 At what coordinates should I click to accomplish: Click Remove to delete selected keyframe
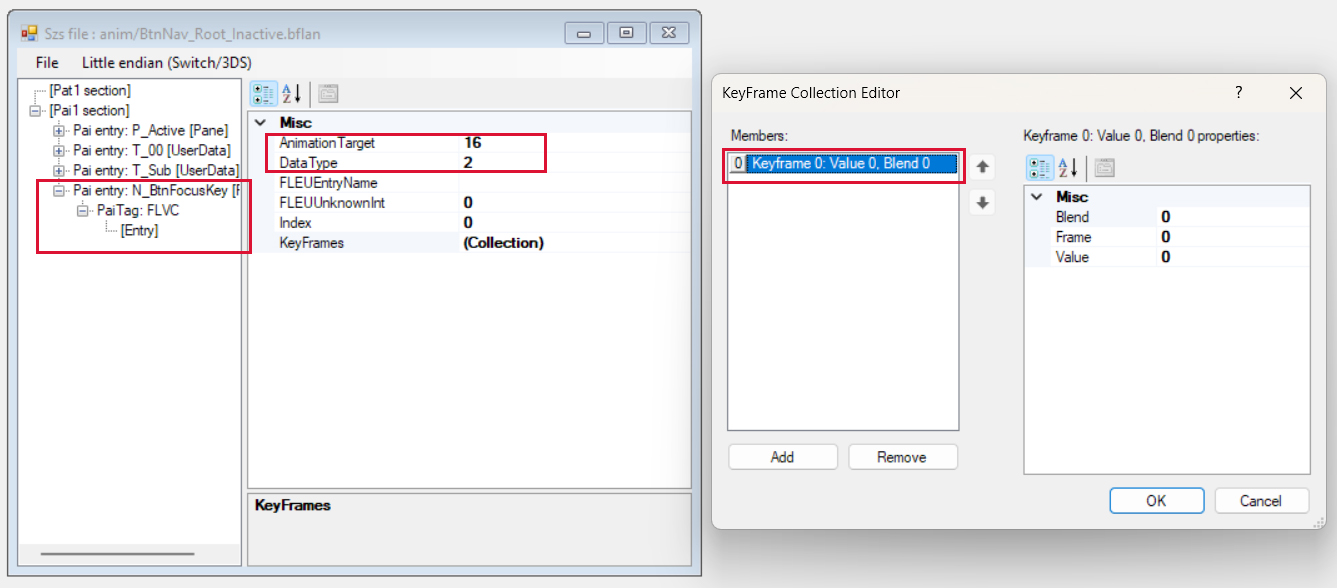coord(902,456)
